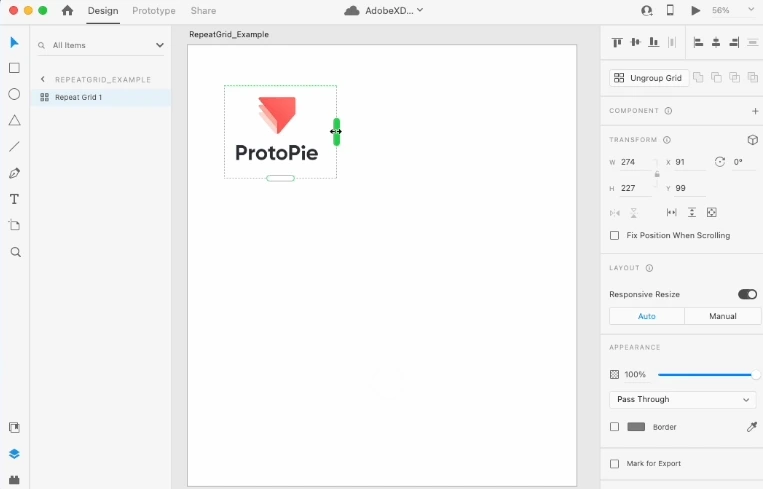Open the Plugins panel icon
Screen dimensions: 763x489
click(14, 480)
